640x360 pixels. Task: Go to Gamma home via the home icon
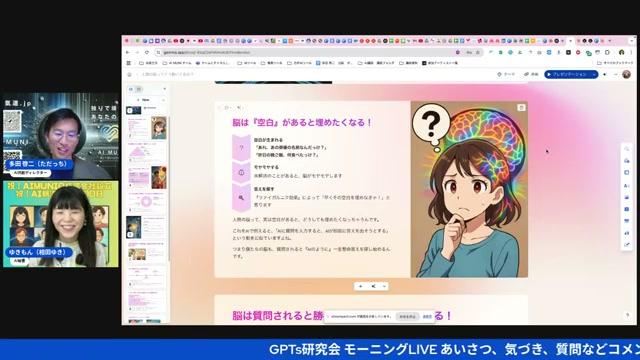pyautogui.click(x=129, y=74)
